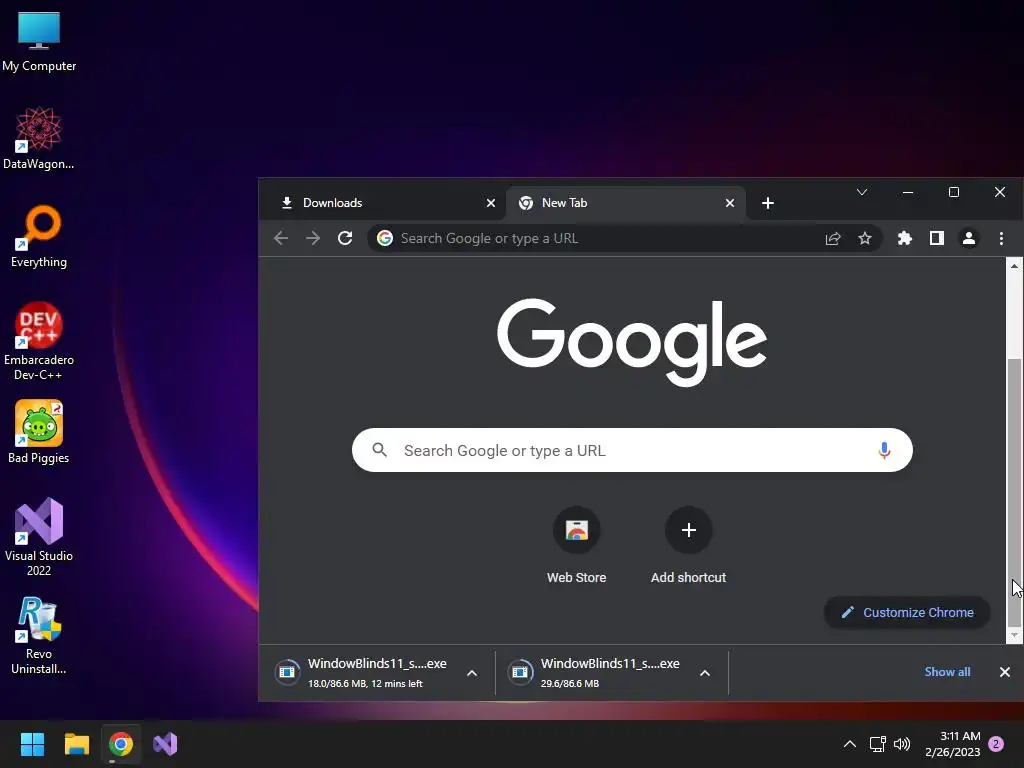The image size is (1024, 768).
Task: Switch to the New Tab tab
Action: (x=625, y=203)
